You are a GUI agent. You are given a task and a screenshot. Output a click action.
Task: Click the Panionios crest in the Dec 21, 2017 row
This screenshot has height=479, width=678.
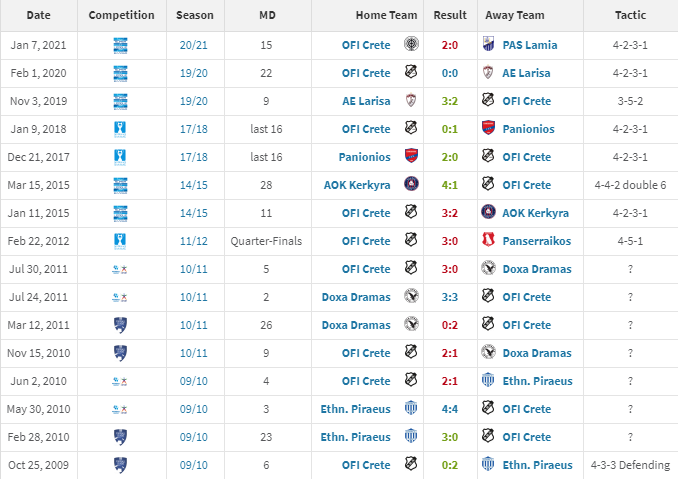[x=411, y=156]
